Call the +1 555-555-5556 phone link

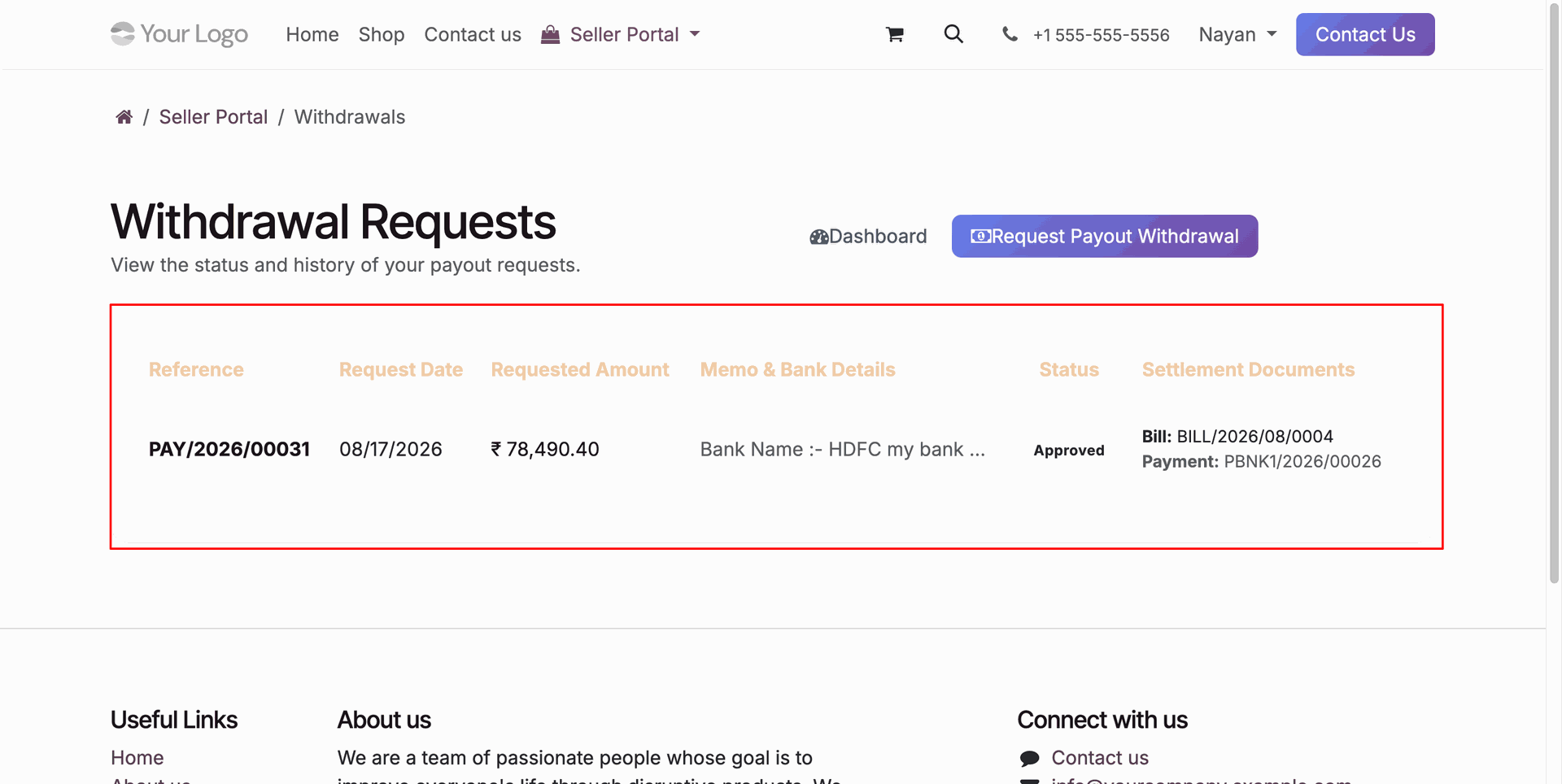[1101, 35]
